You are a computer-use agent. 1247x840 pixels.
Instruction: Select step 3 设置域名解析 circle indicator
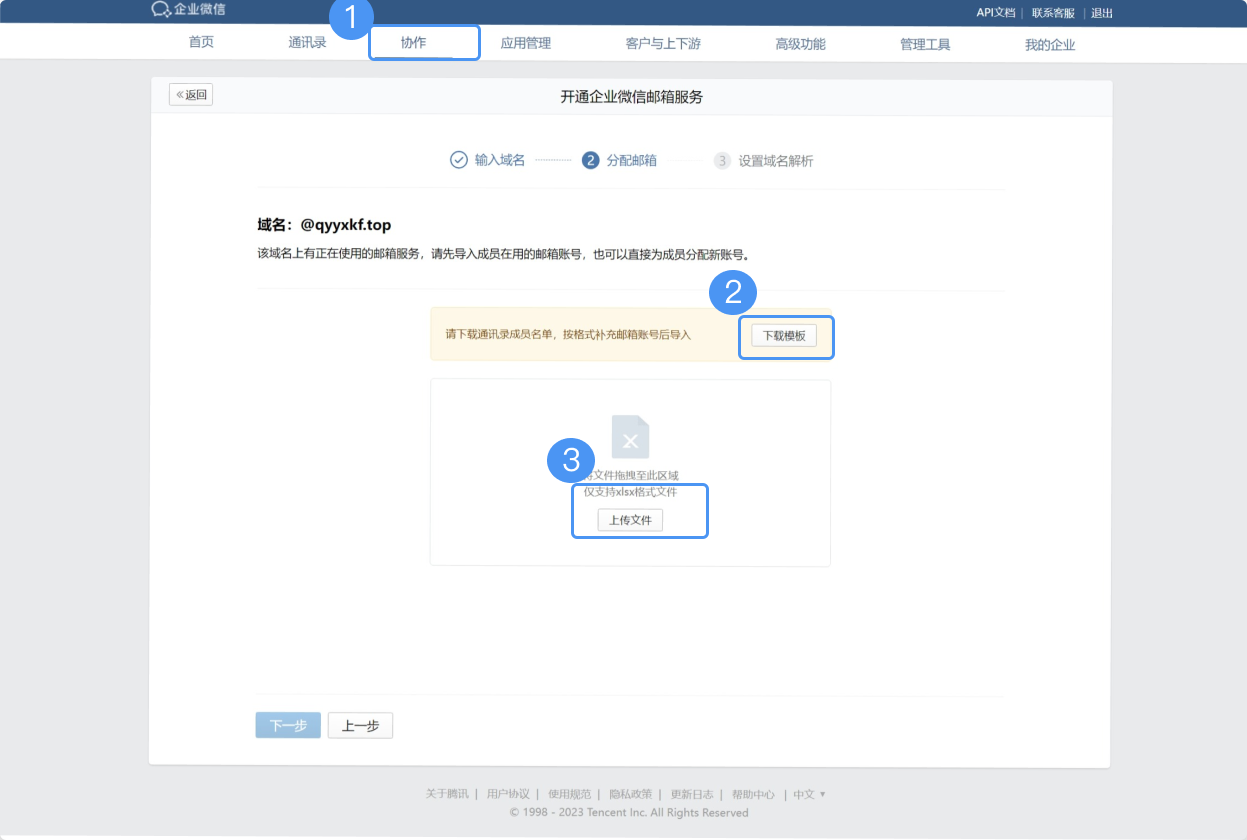tap(722, 160)
